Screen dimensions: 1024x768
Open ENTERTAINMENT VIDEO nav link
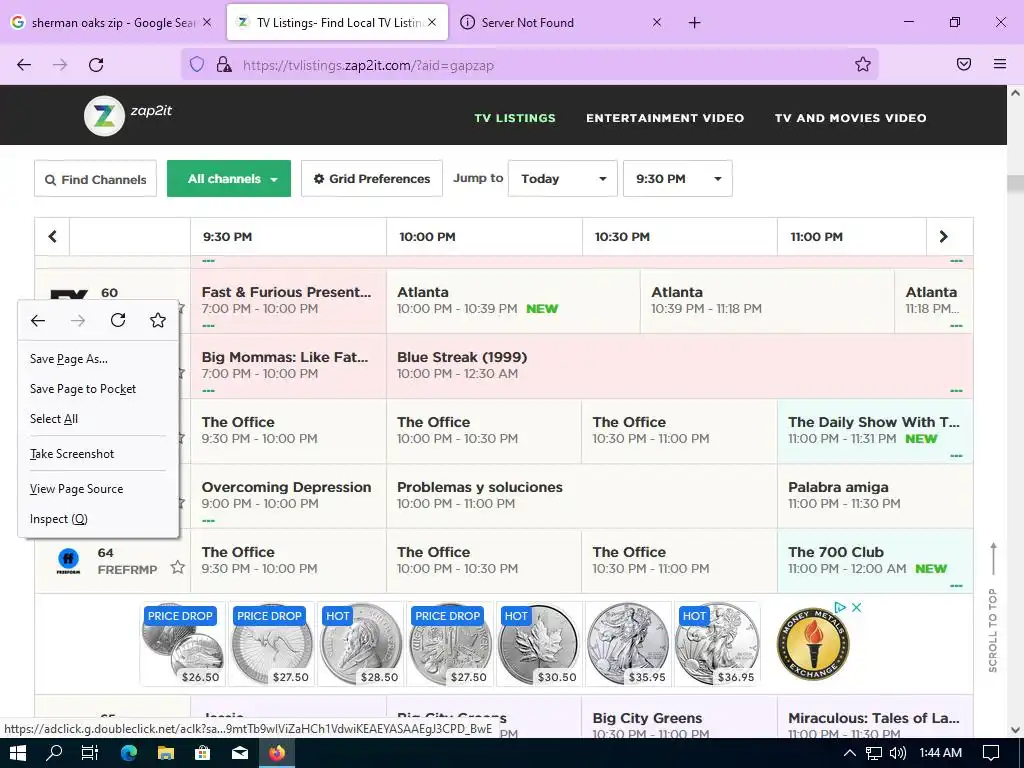pos(665,118)
